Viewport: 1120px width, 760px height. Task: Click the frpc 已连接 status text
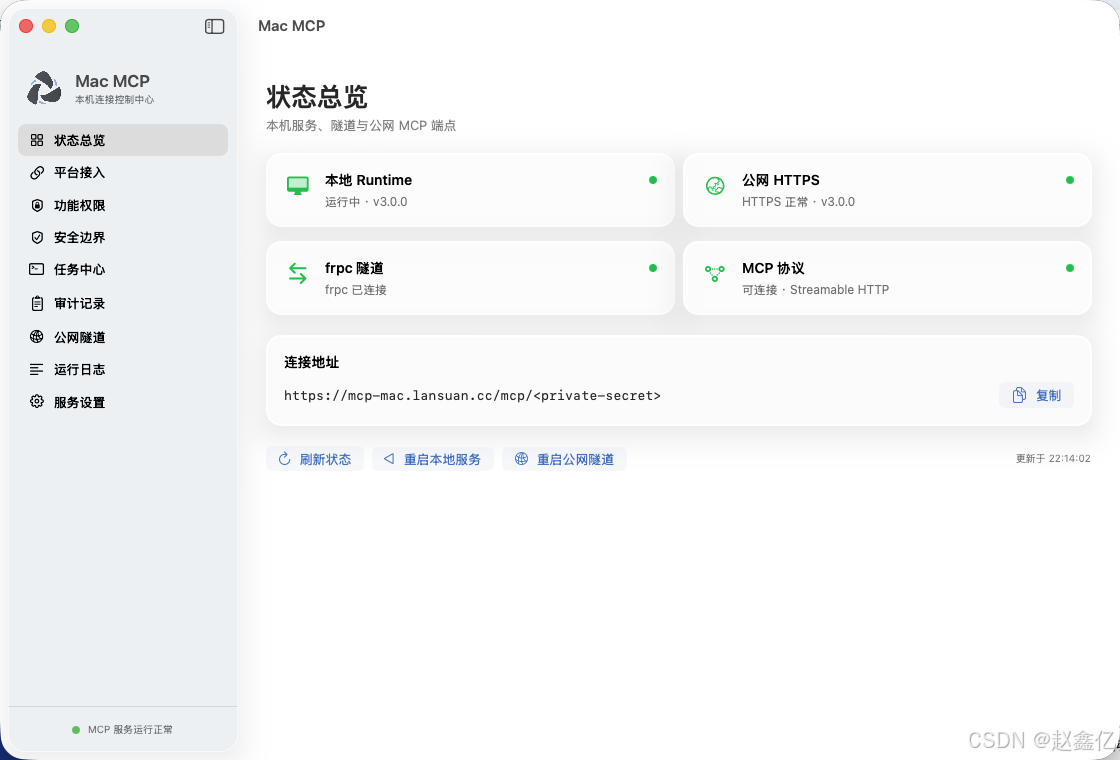tap(355, 289)
